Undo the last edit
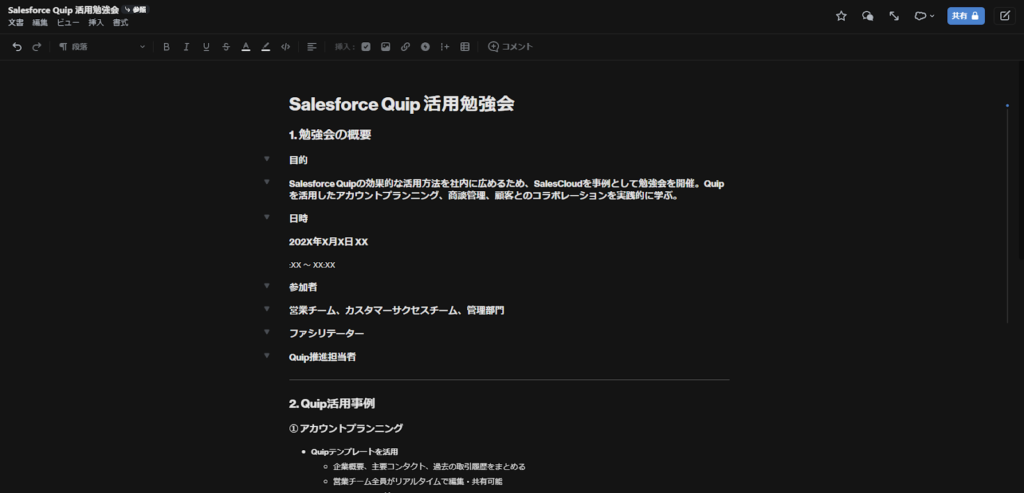Image resolution: width=1024 pixels, height=493 pixels. (x=17, y=47)
